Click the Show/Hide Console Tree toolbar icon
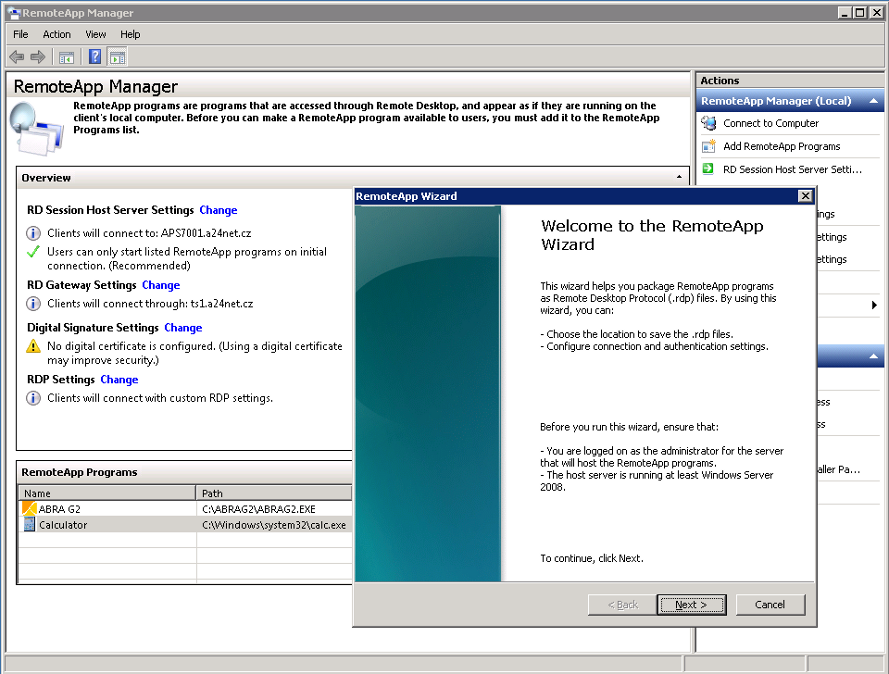This screenshot has width=889, height=674. pyautogui.click(x=66, y=57)
